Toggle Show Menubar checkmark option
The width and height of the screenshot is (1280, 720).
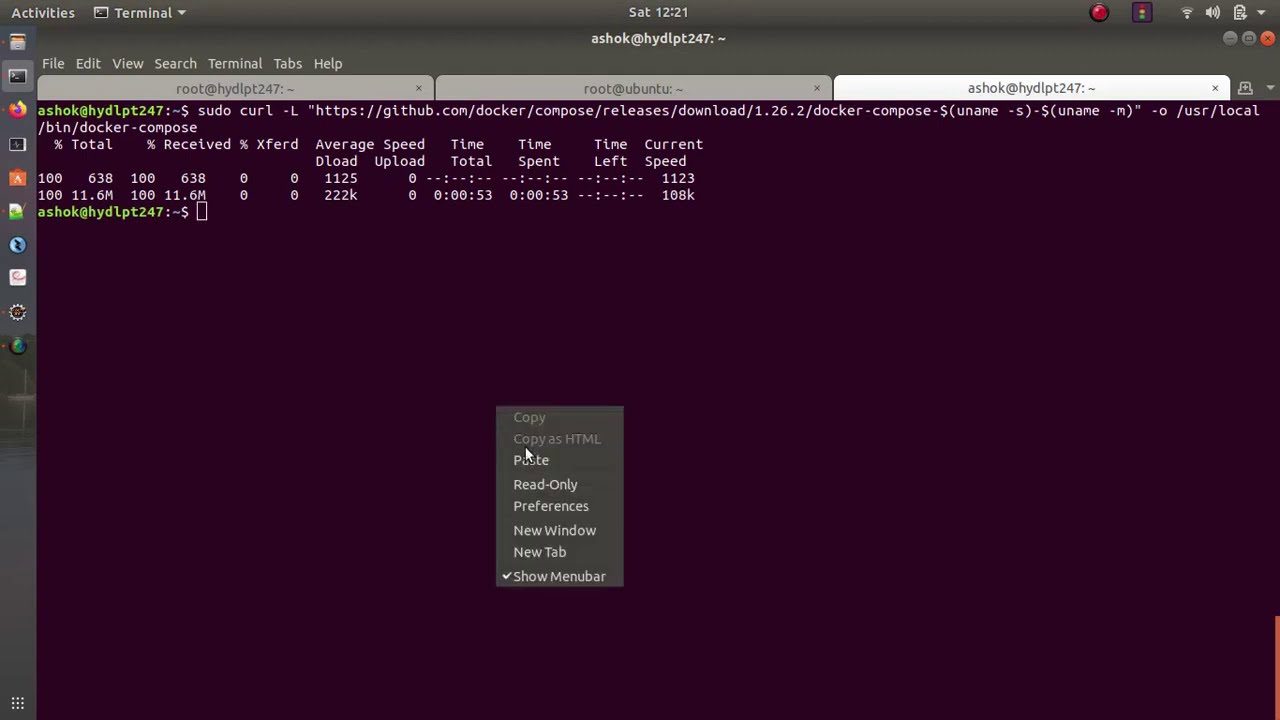coord(559,576)
